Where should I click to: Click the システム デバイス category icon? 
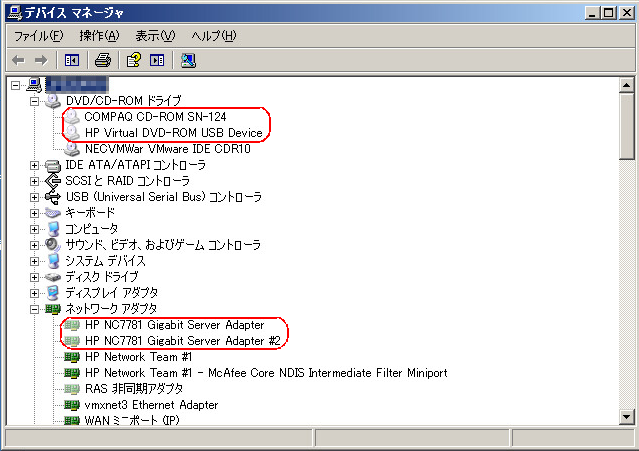[53, 261]
